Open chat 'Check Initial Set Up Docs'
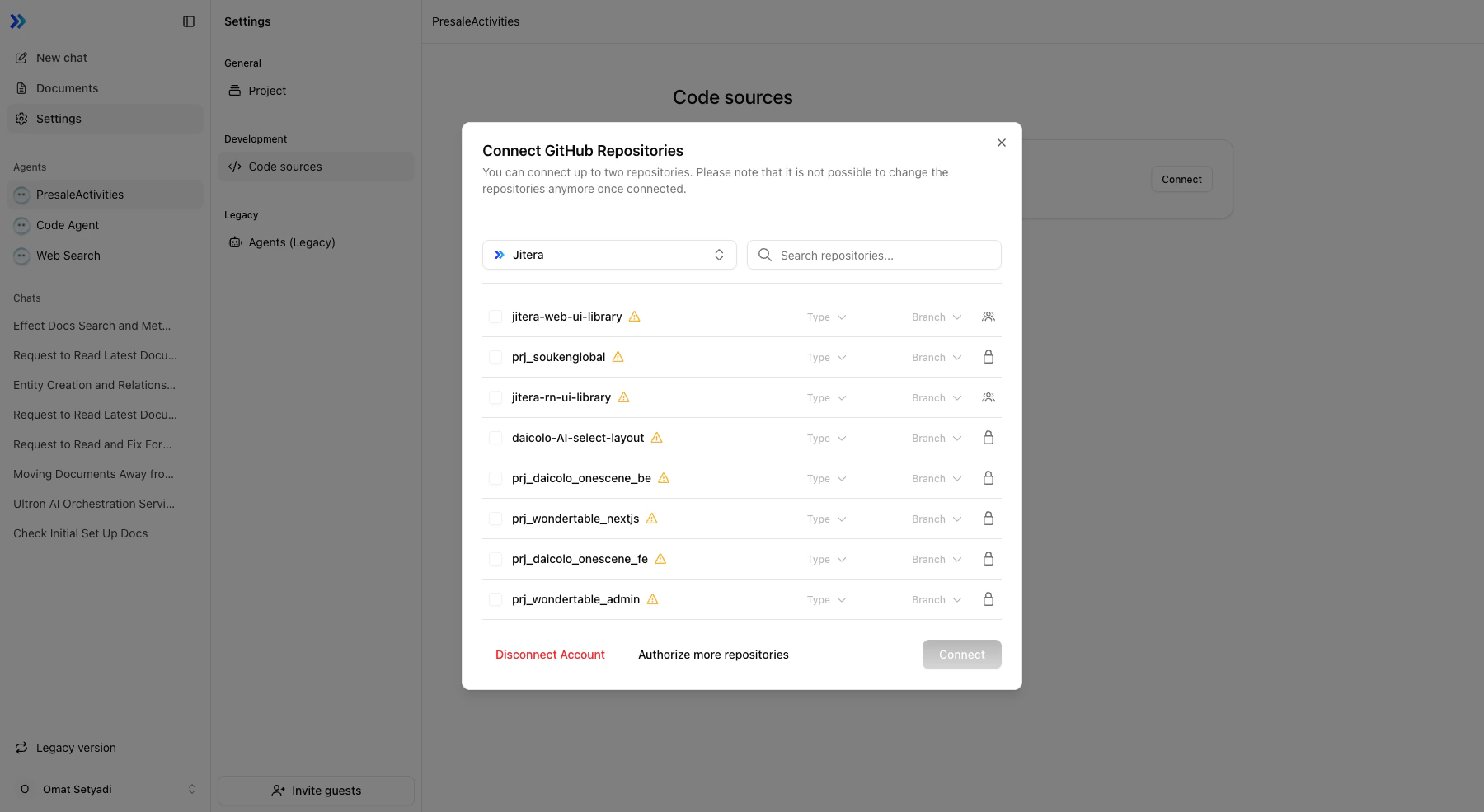Screen dimensions: 1484x812 coord(81,533)
